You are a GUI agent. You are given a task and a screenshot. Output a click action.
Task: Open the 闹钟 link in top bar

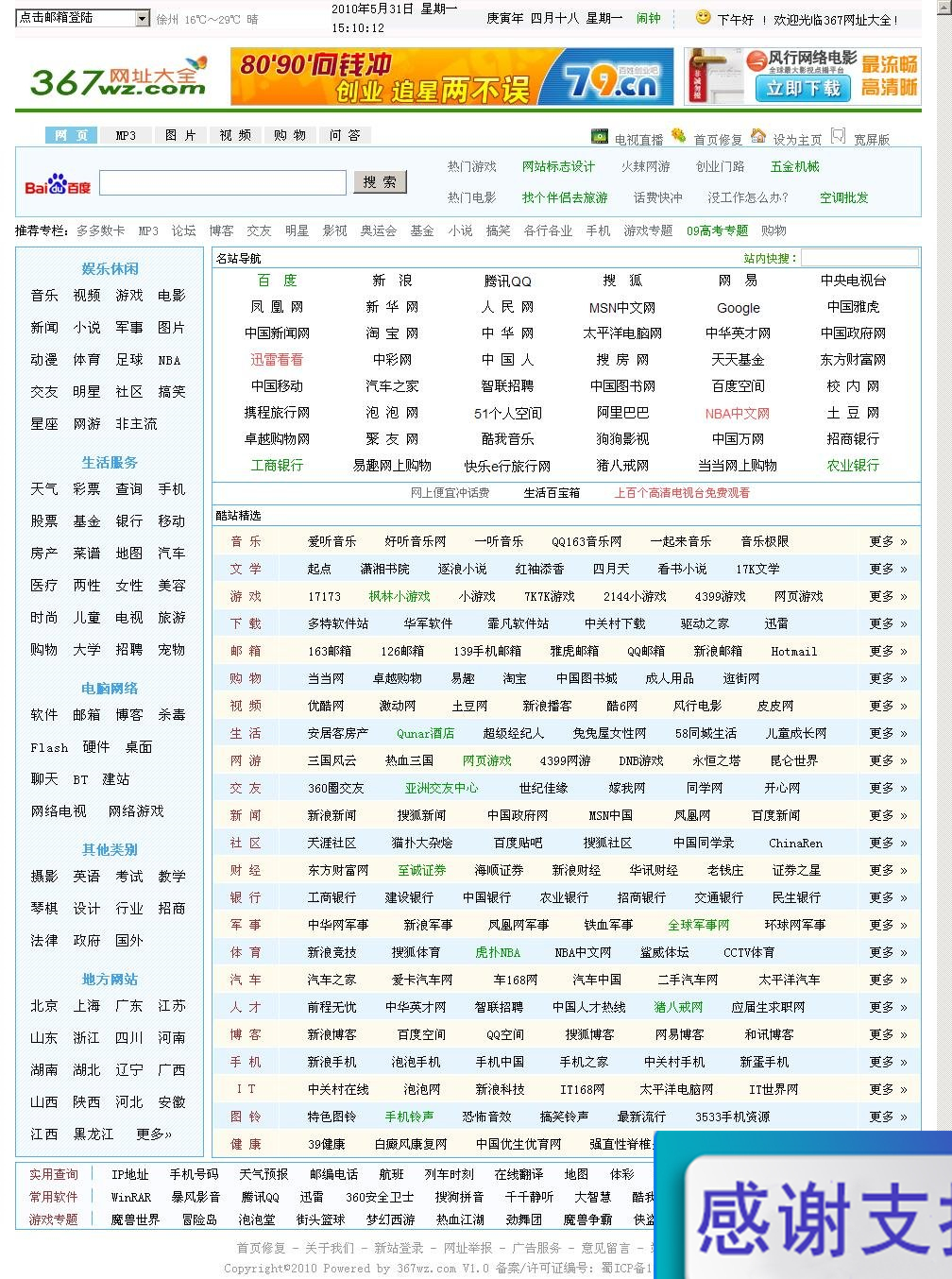click(x=649, y=18)
